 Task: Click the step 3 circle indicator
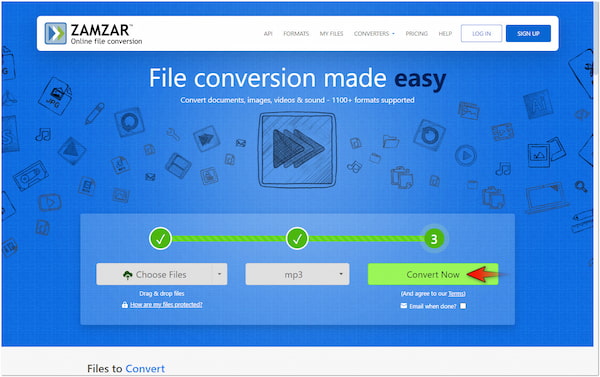coord(434,239)
